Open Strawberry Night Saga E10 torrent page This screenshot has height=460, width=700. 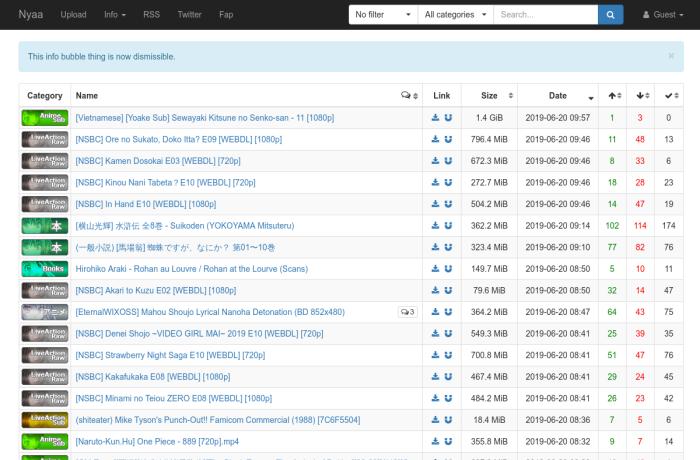click(170, 355)
